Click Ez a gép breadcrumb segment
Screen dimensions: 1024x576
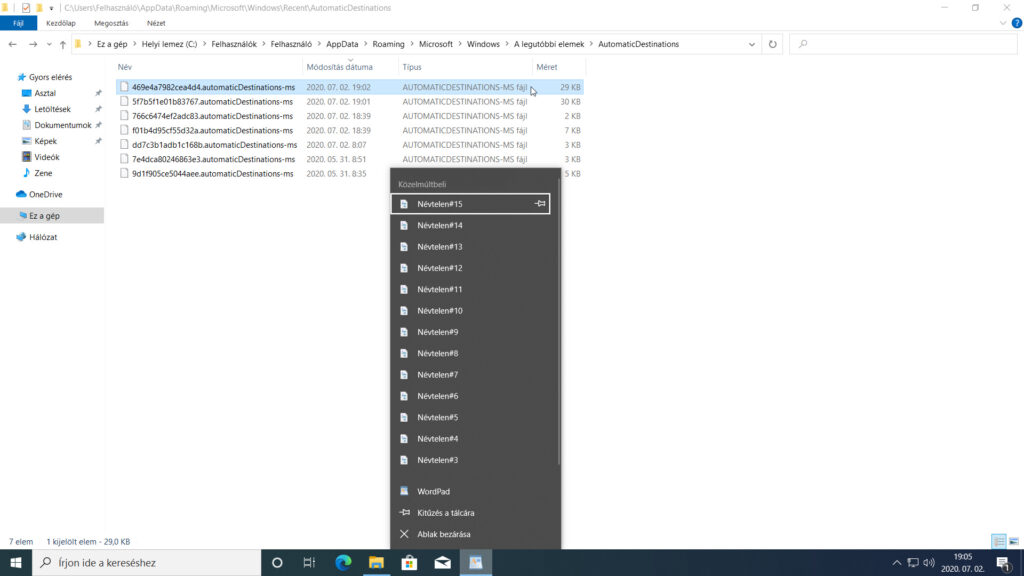coord(112,44)
